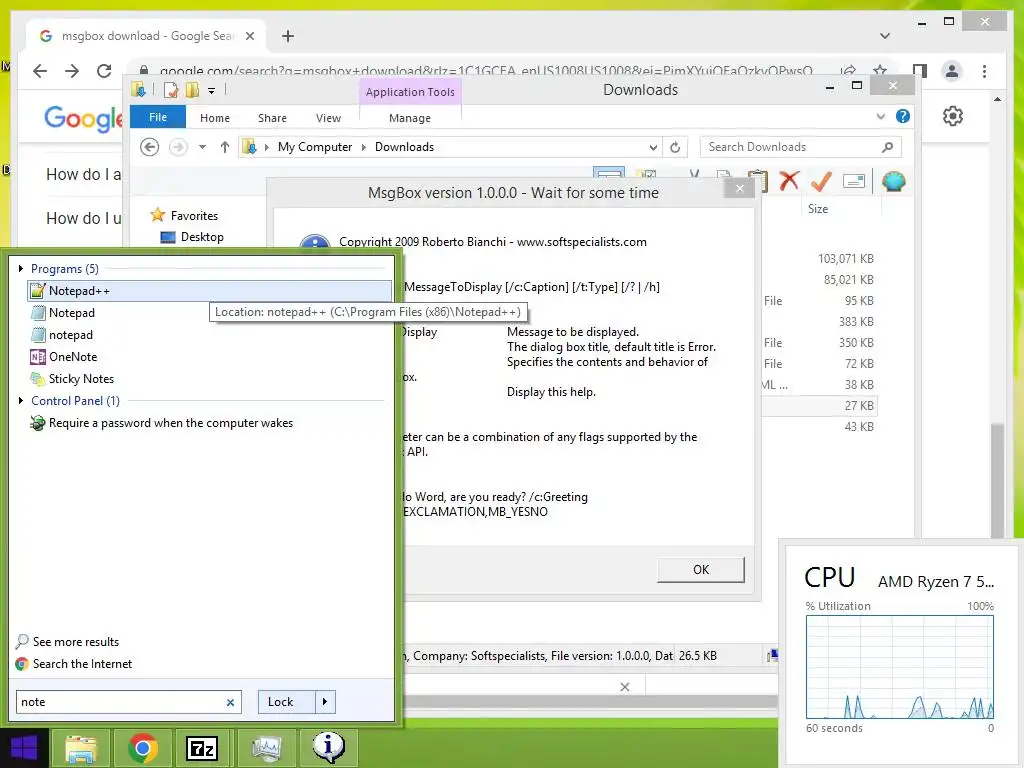Select the Application Tools contextual tab

pyautogui.click(x=410, y=92)
